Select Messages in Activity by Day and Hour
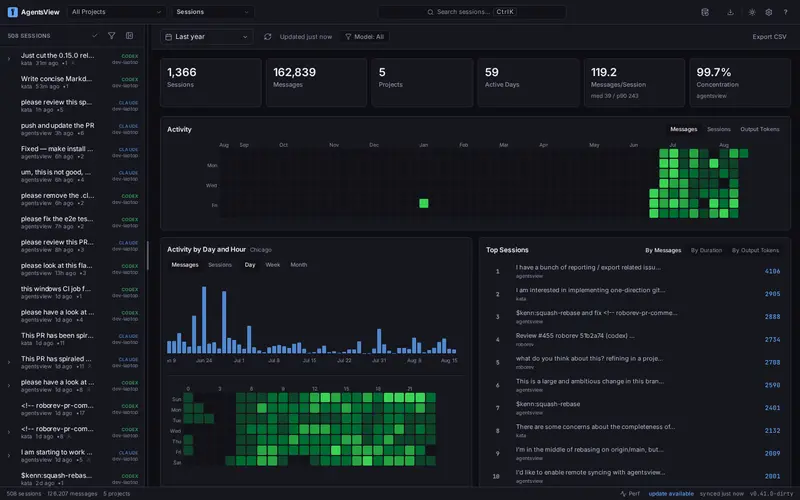This screenshot has width=800, height=500. pyautogui.click(x=185, y=265)
